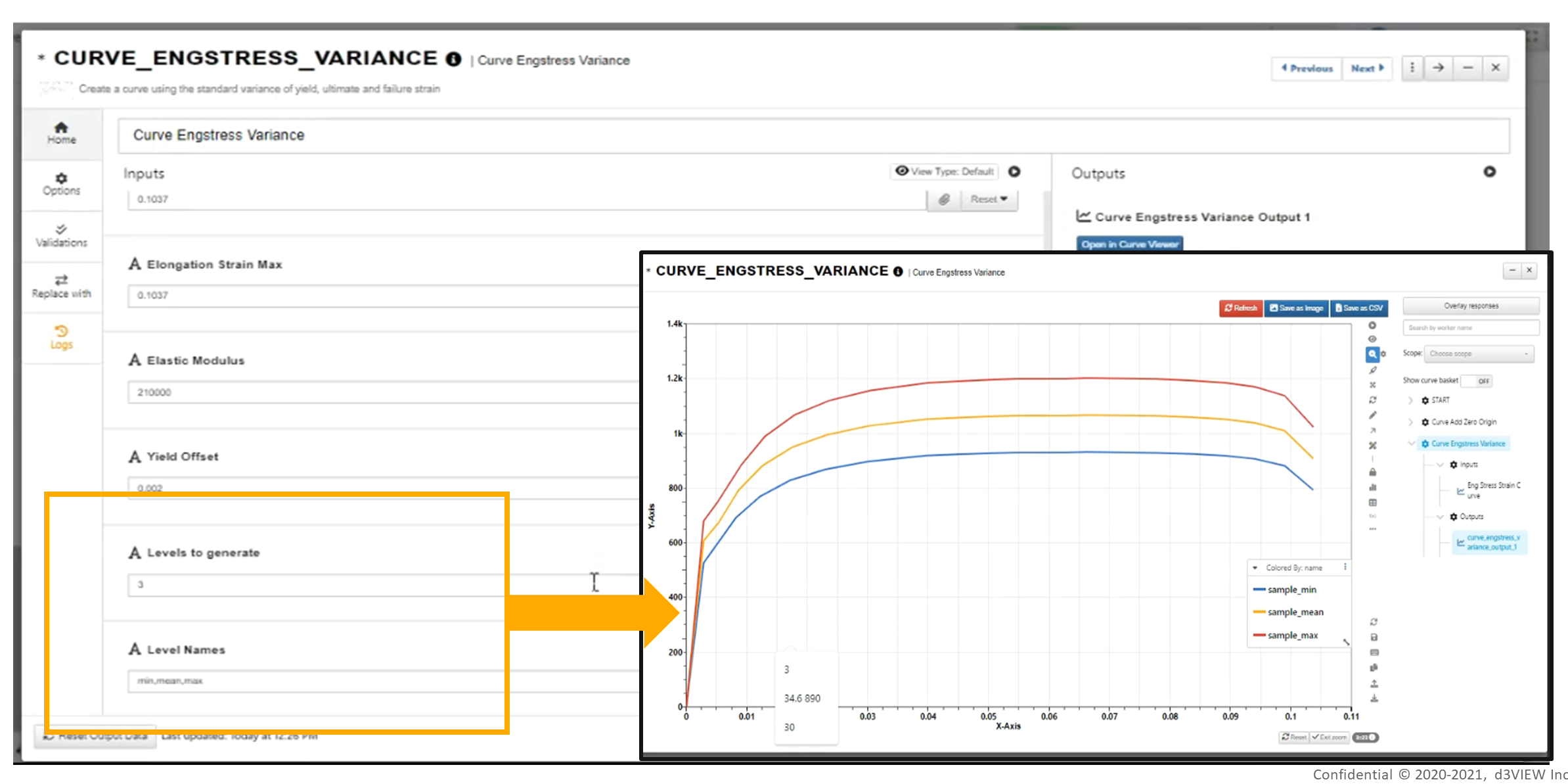Click the right-arrow icon in worker header
The height and width of the screenshot is (784, 1568).
pyautogui.click(x=1439, y=68)
